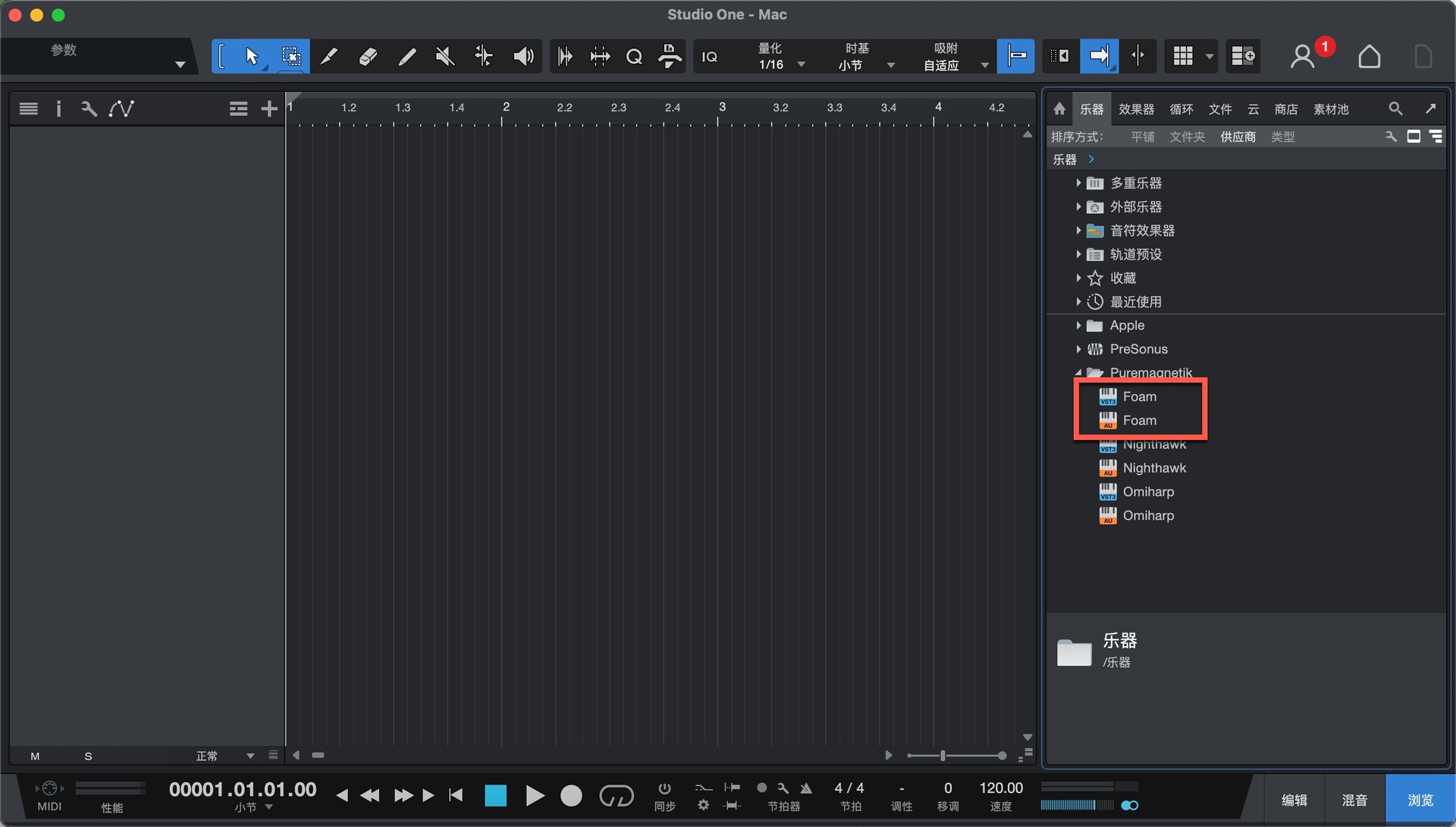Open the 云 browser tab
1456x827 pixels.
[x=1254, y=109]
